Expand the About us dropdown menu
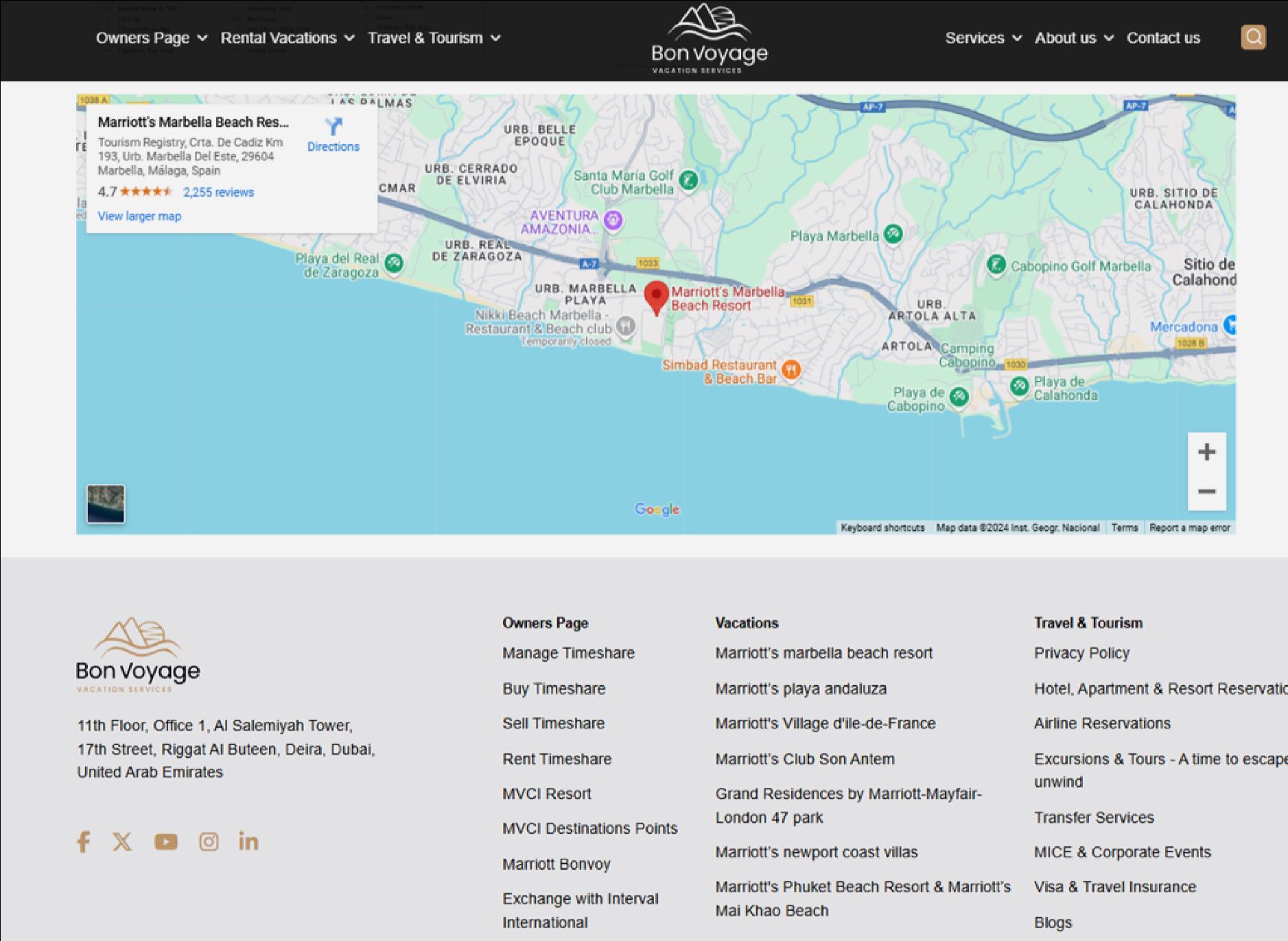 (1074, 38)
